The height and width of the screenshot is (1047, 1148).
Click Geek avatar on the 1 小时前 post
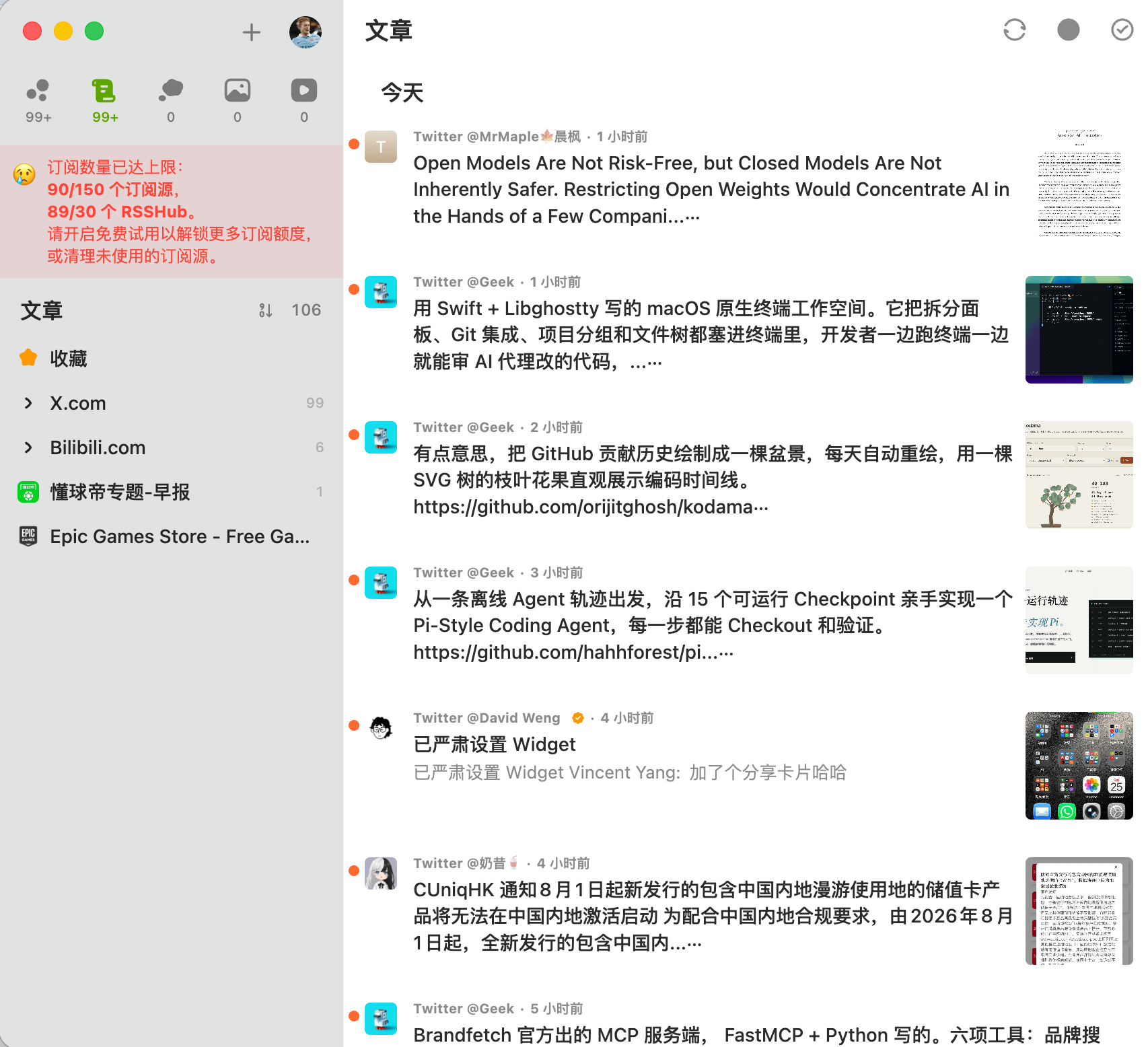381,292
